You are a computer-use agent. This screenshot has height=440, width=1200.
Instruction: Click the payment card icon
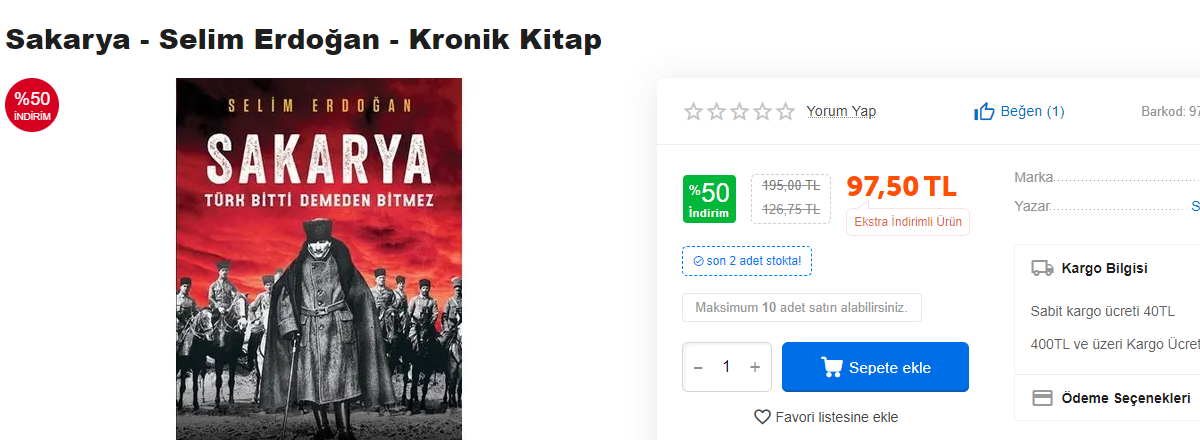coord(1042,398)
